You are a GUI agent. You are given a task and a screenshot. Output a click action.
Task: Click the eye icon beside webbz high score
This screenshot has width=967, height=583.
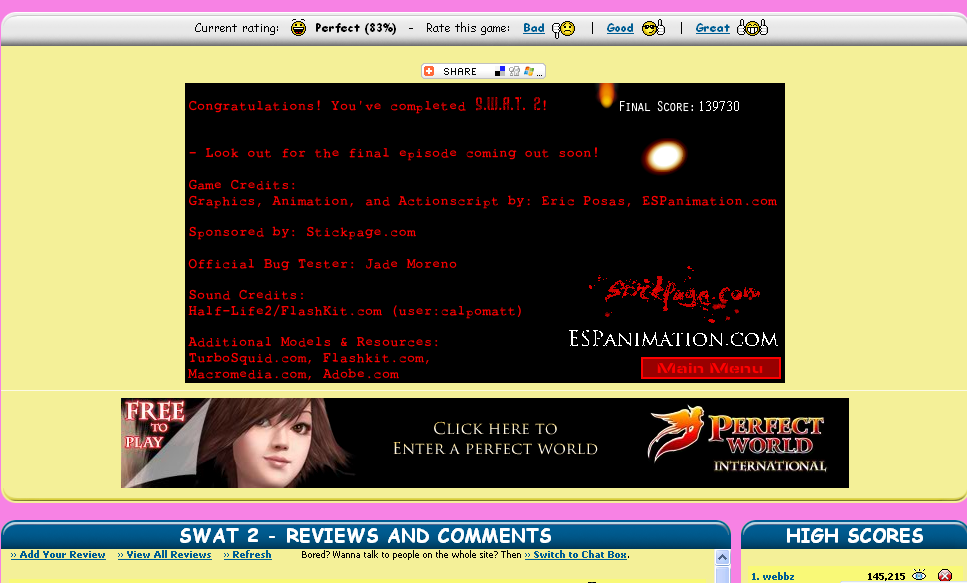pos(919,576)
